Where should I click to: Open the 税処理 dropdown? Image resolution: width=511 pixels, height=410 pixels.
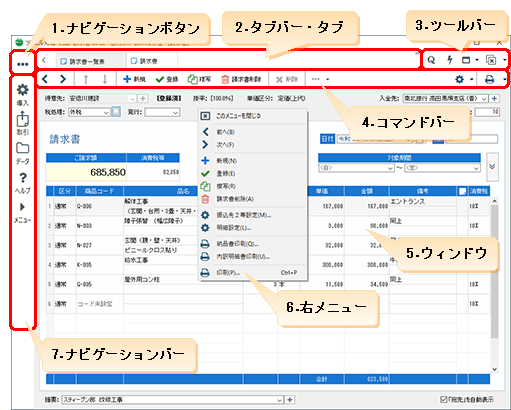coord(89,112)
